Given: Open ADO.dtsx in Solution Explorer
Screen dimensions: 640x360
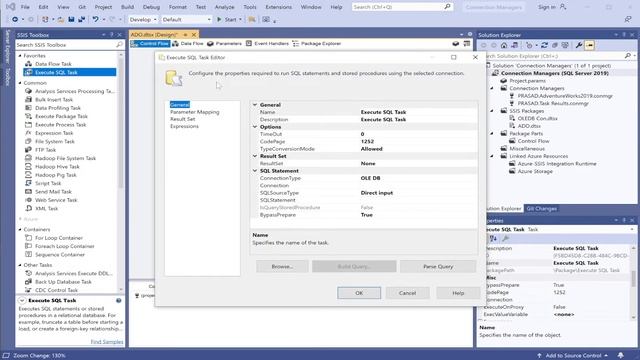Looking at the screenshot, I should coord(529,126).
